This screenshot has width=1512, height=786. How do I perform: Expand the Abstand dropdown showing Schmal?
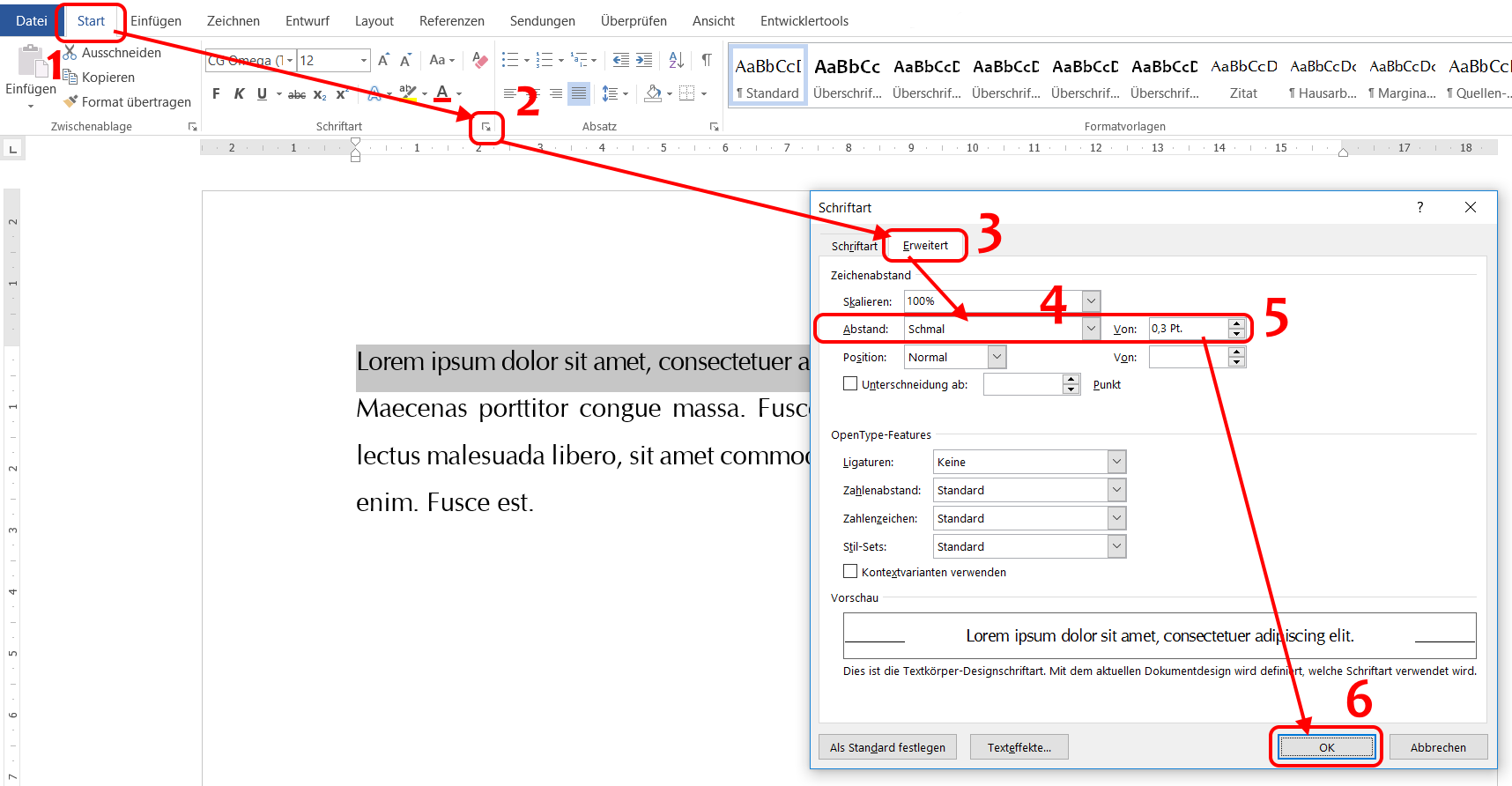pos(1091,329)
